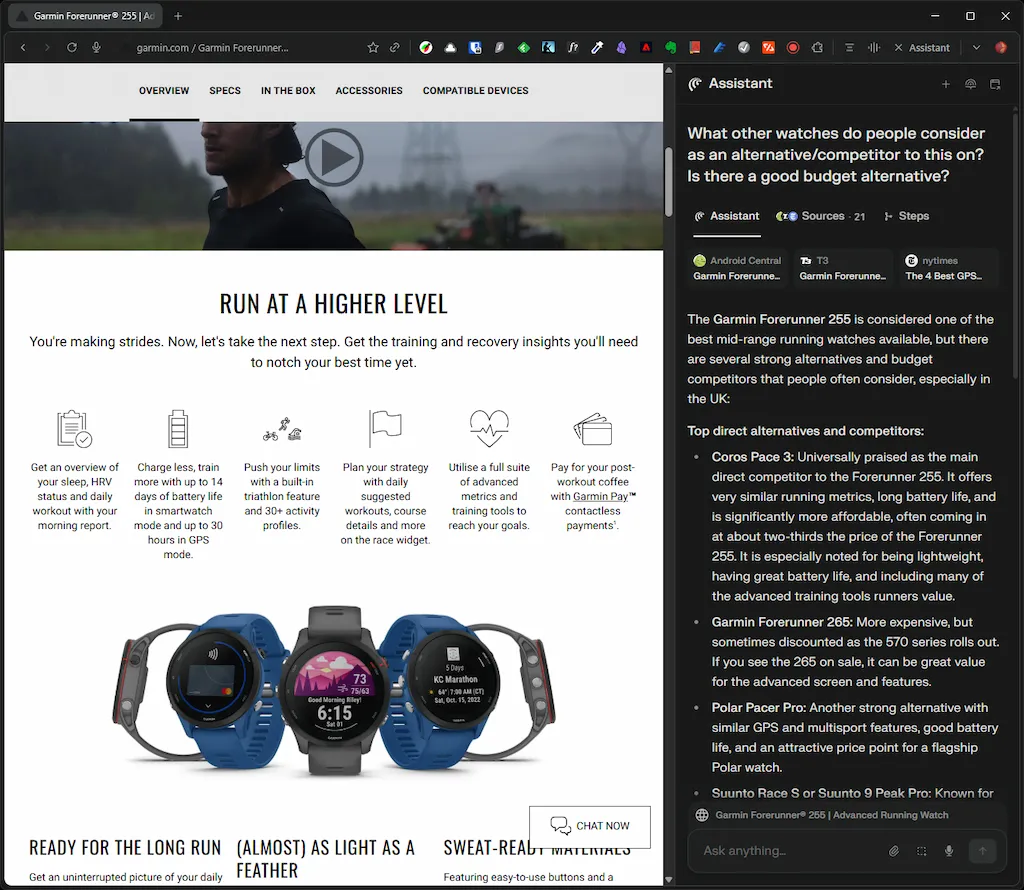The width and height of the screenshot is (1024, 890).
Task: Select the COMPATIBLE DEVICES tab
Action: point(475,90)
